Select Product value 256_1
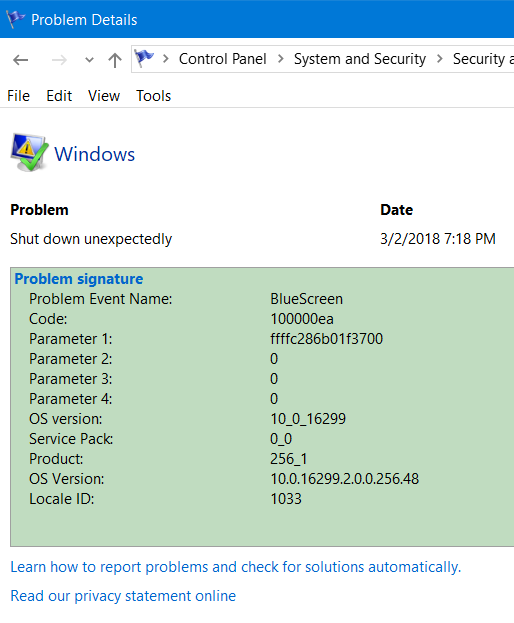 tap(288, 459)
